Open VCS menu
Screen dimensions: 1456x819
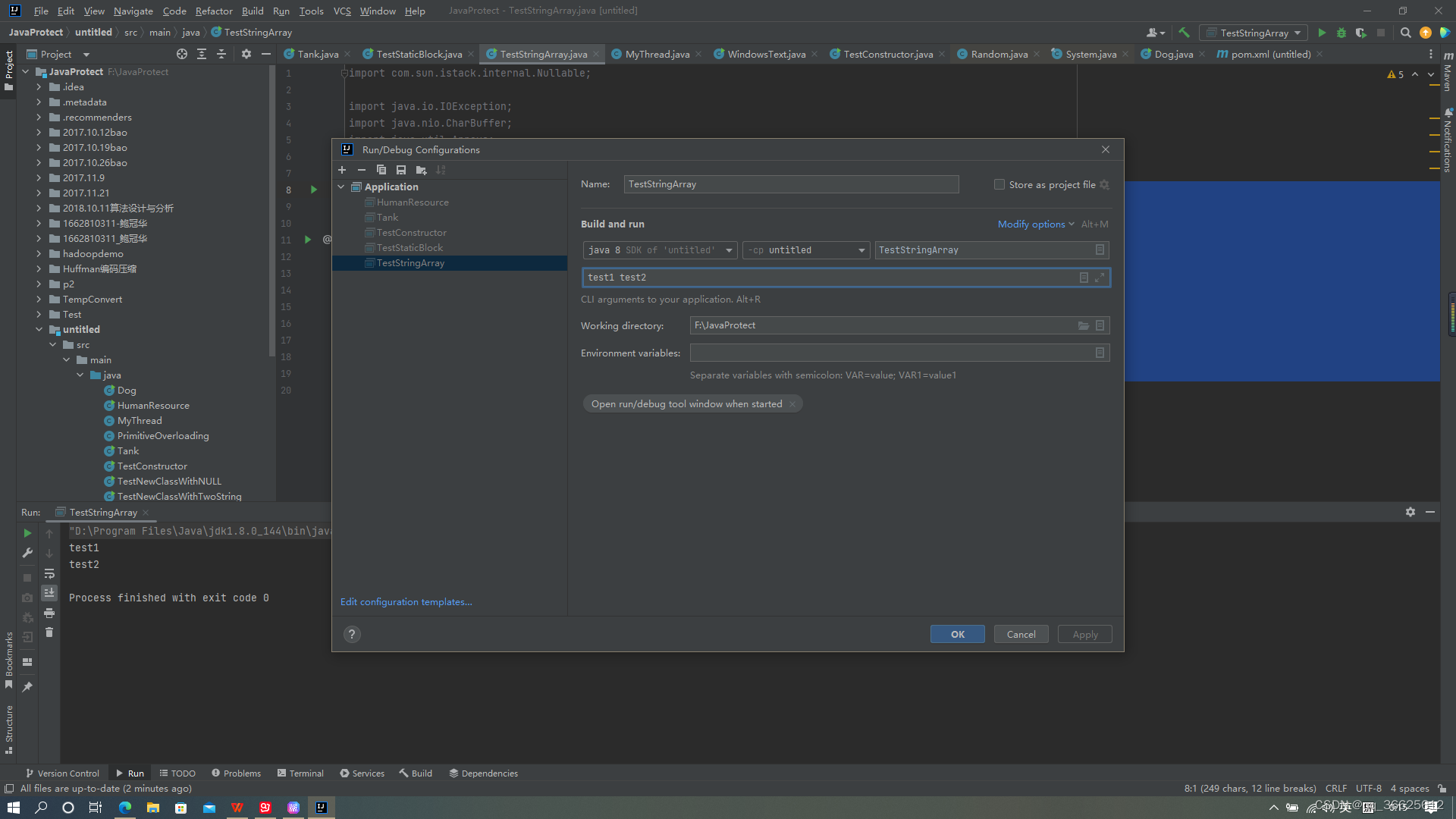(342, 11)
